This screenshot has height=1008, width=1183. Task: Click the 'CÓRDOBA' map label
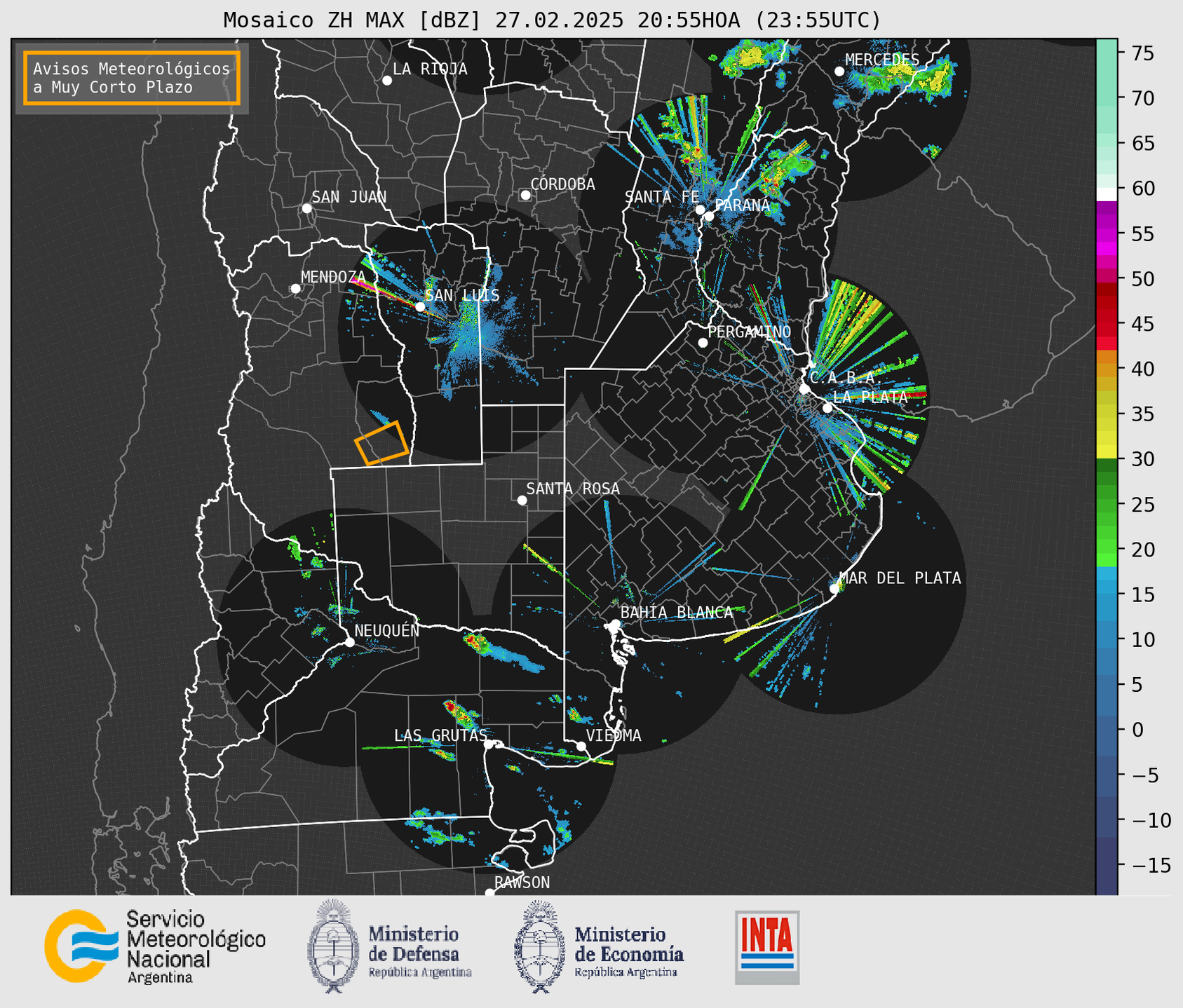pyautogui.click(x=562, y=184)
